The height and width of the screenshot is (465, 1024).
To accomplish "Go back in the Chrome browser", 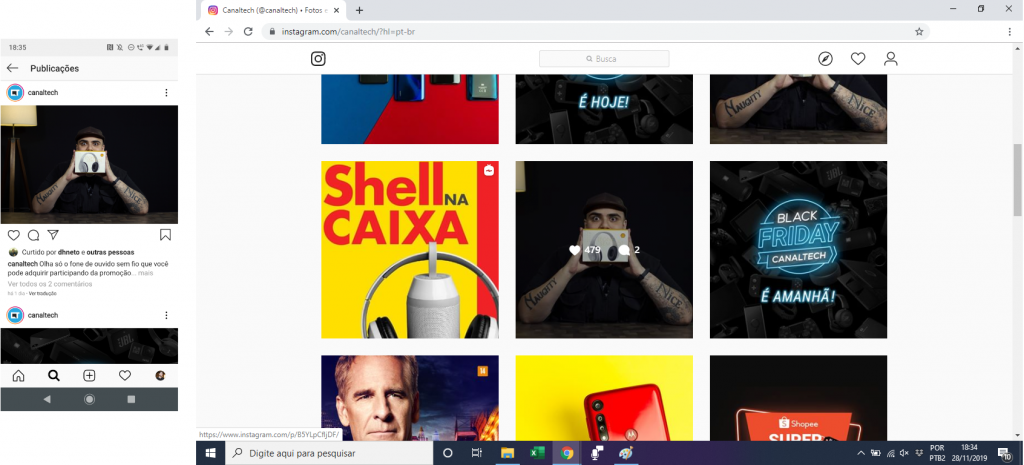I will tap(209, 31).
